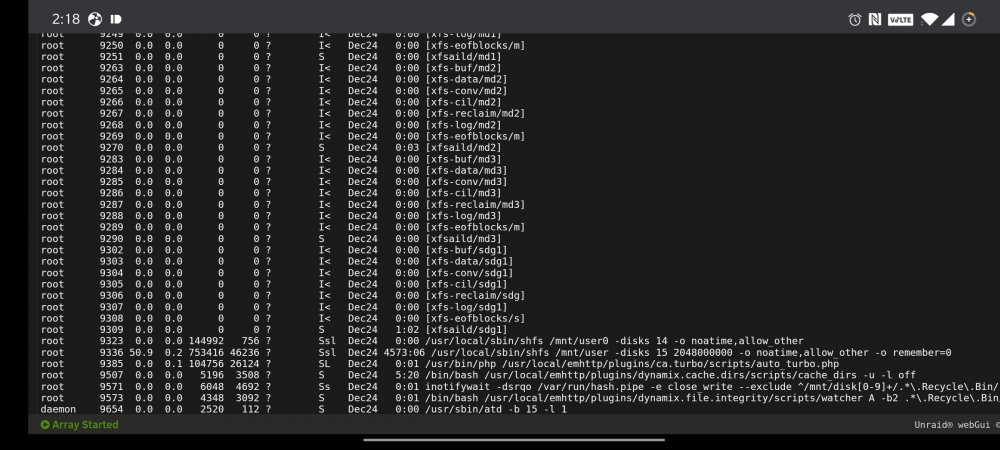Select PID 9571 in process list

(x=111, y=386)
